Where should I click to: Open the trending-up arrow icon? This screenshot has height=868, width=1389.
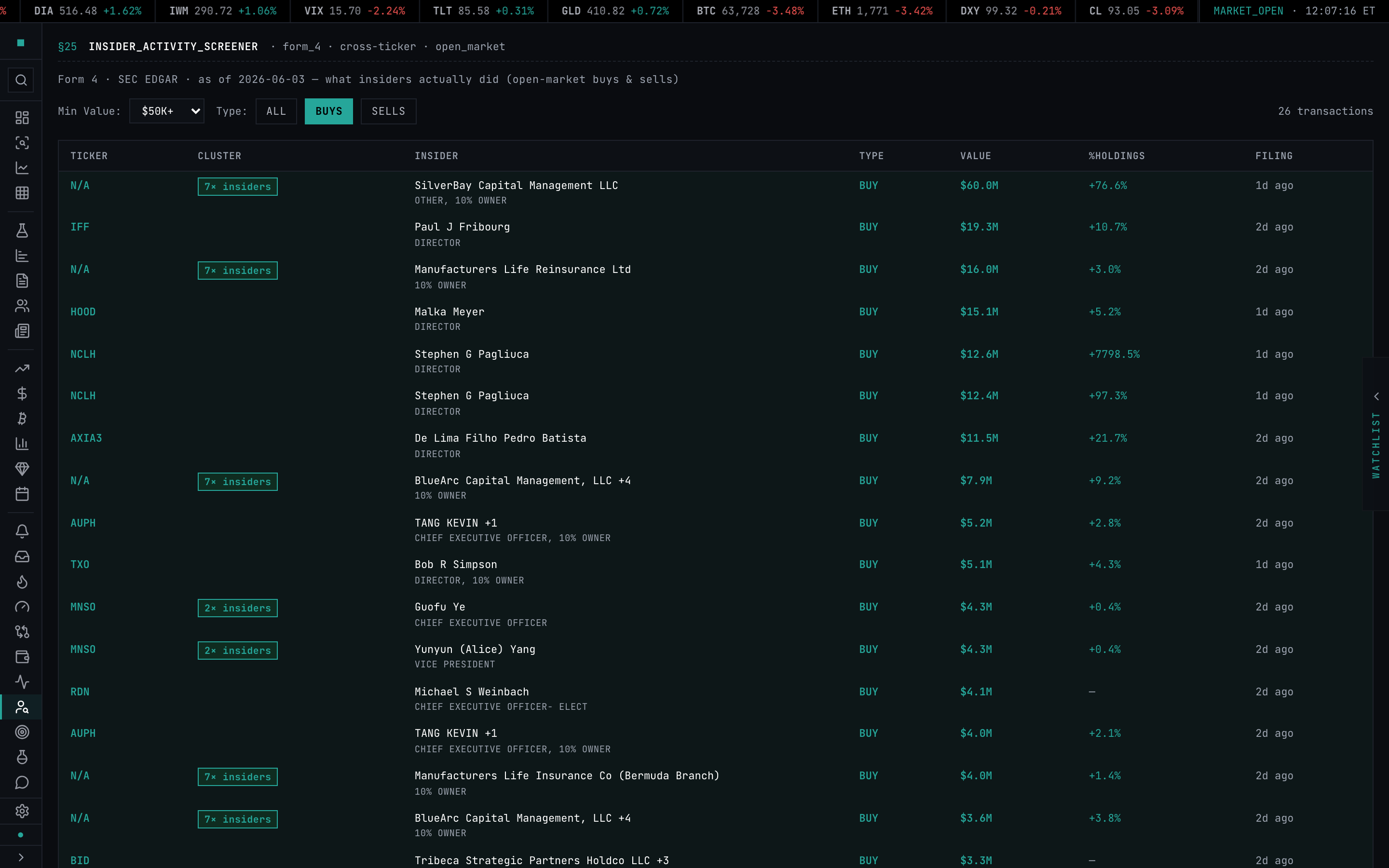[x=22, y=368]
